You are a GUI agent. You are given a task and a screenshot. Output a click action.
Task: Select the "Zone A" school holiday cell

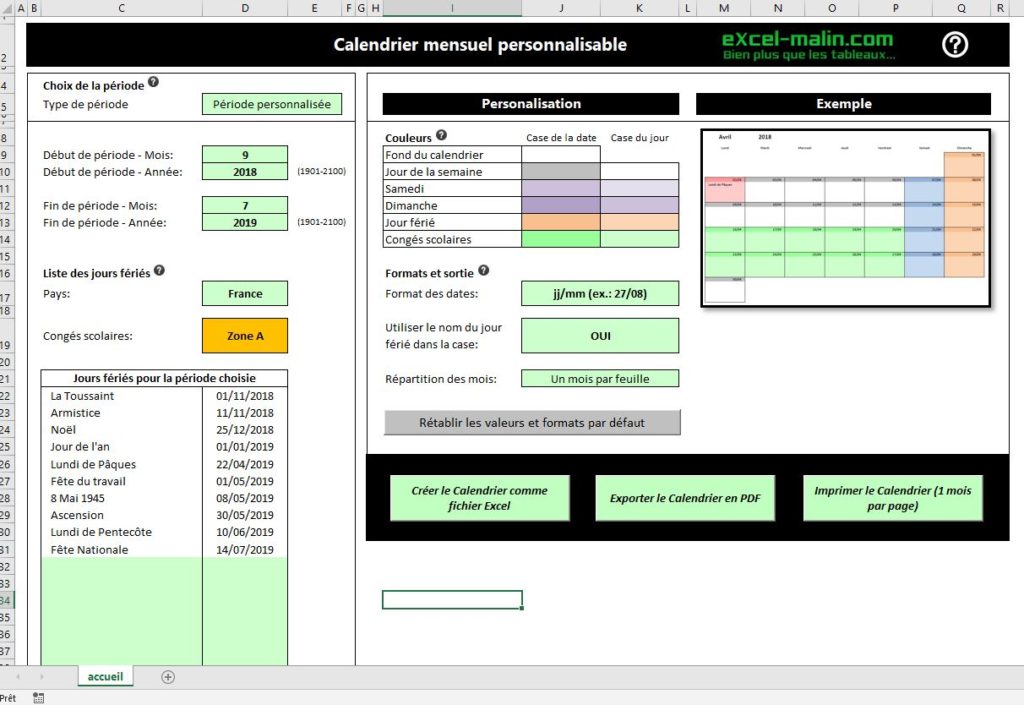click(245, 335)
